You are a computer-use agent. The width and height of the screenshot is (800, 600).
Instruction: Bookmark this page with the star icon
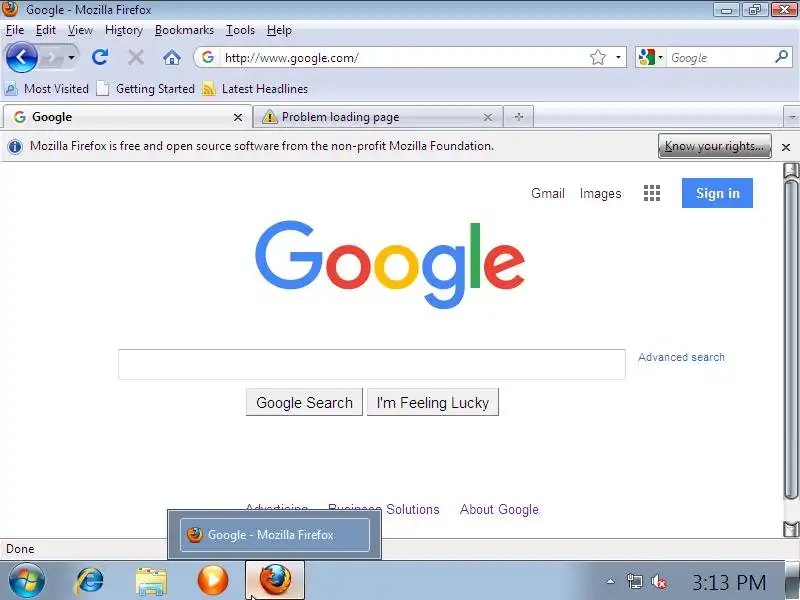tap(597, 57)
